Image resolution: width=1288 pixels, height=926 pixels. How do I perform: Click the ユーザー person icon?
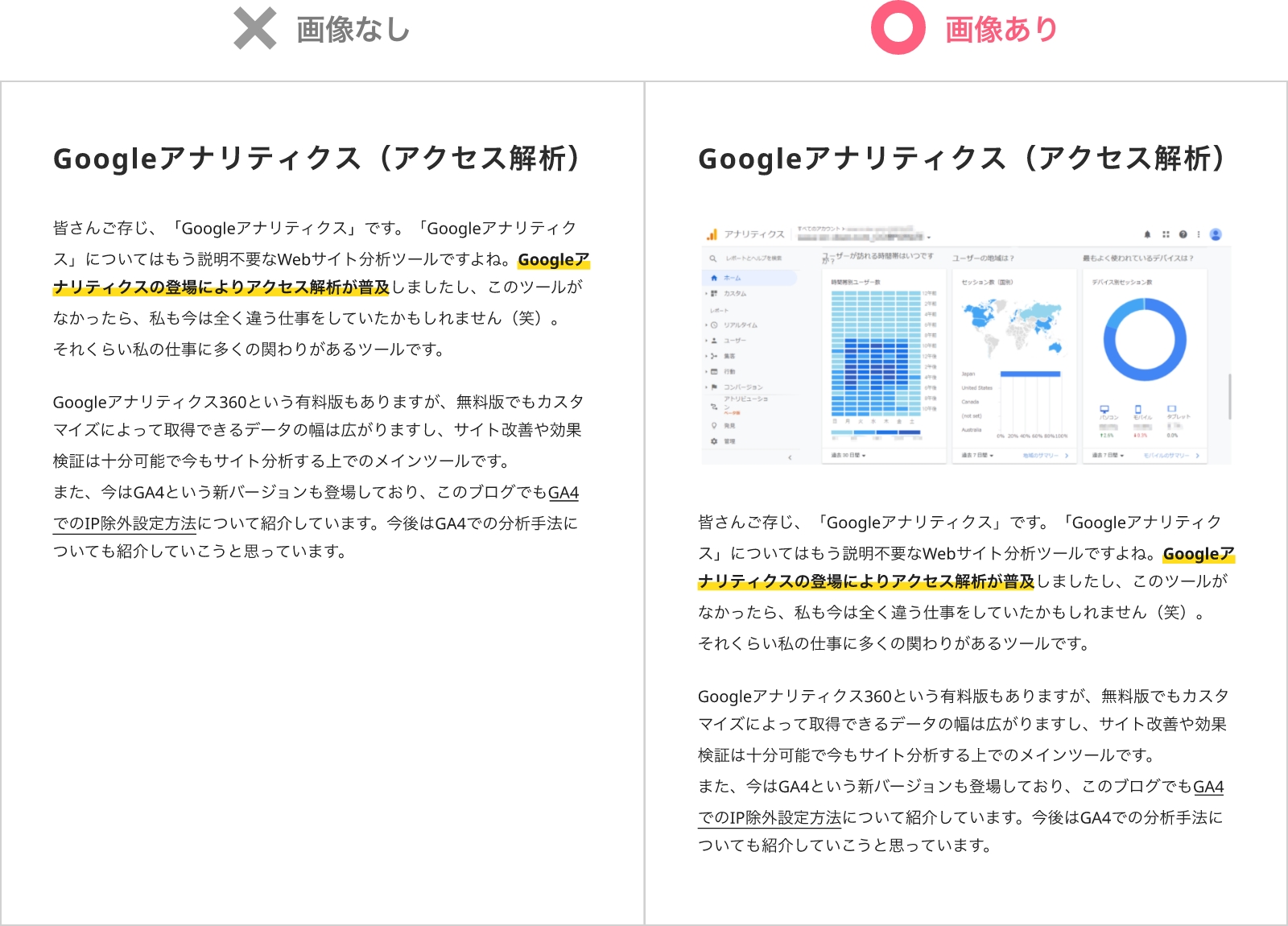714,341
